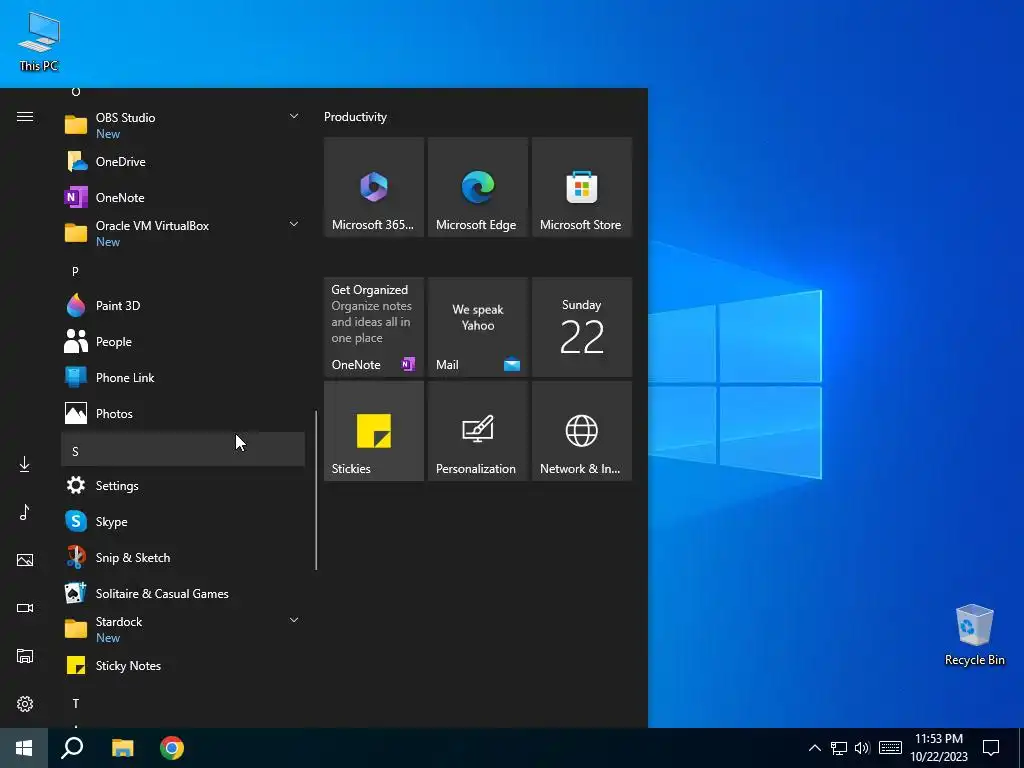Launch Phone Link
This screenshot has height=768, width=1024.
coord(183,377)
